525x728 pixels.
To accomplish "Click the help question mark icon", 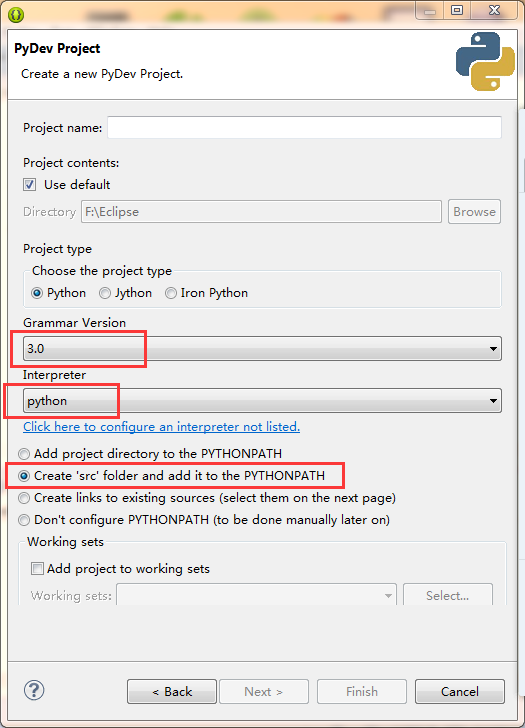I will [34, 690].
